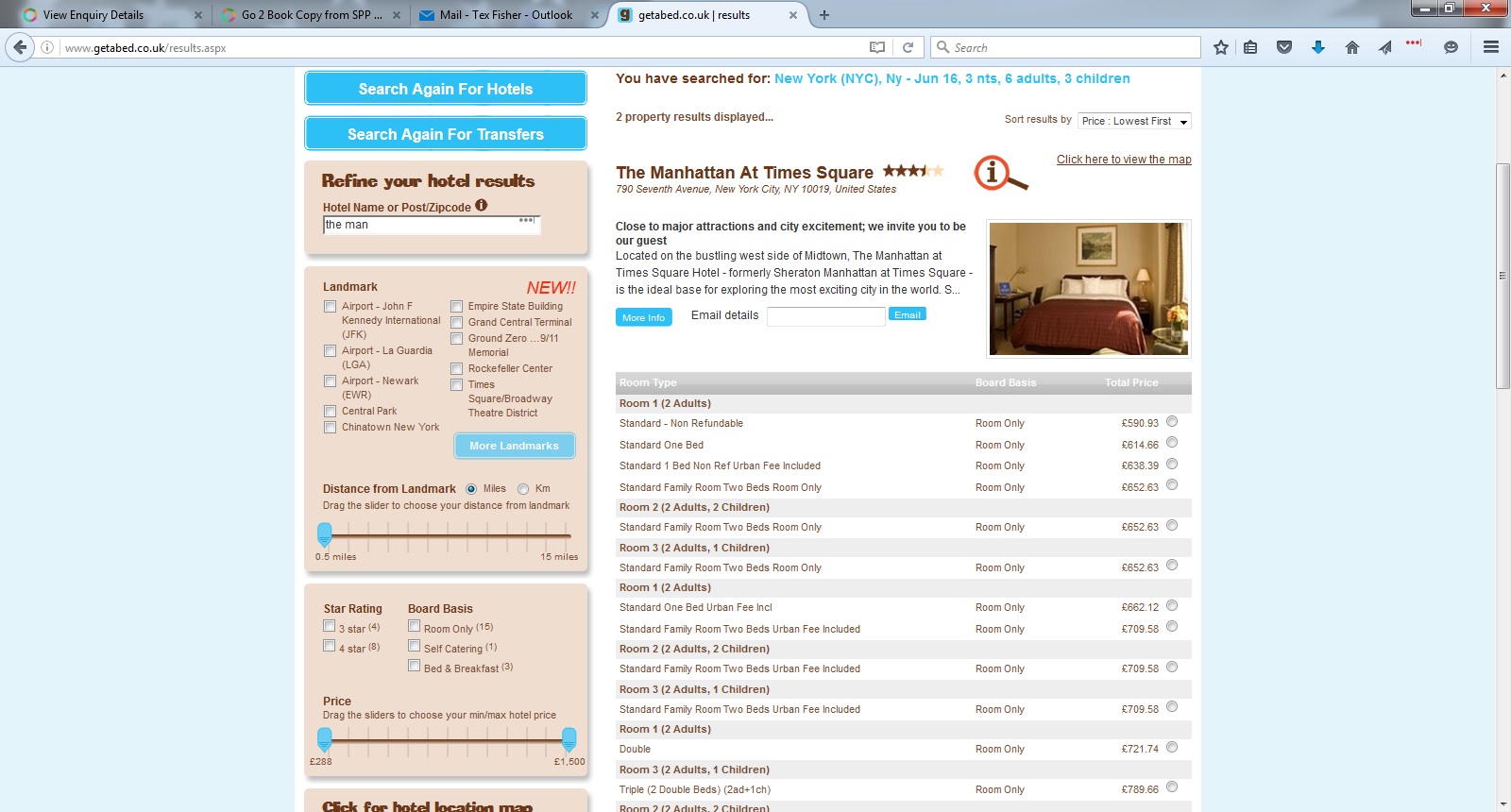The image size is (1511, 812).
Task: Focus the Hotel Name or Post/Zipcode field
Action: pyautogui.click(x=432, y=225)
